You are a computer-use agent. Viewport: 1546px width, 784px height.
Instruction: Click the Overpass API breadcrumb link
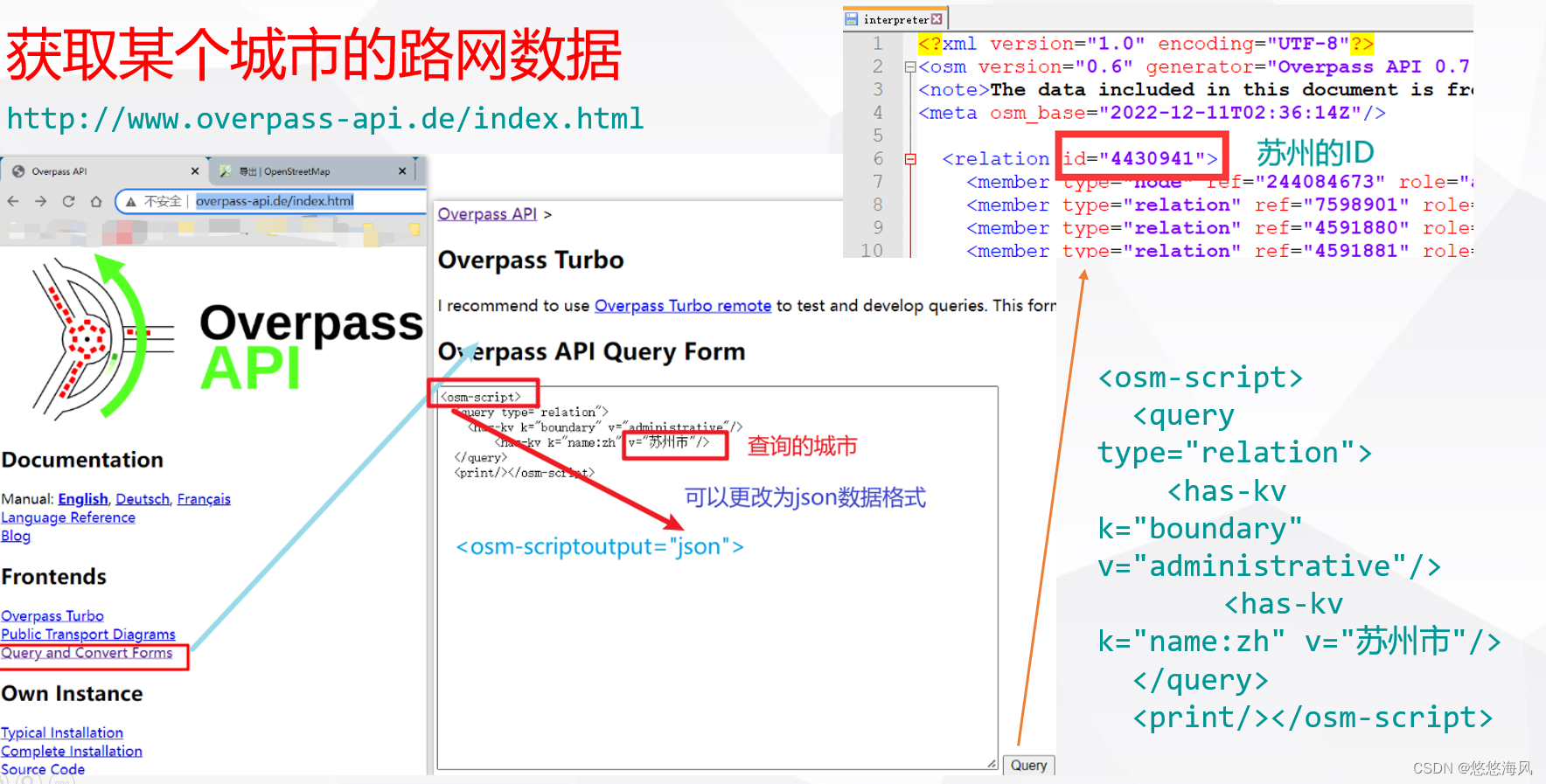[487, 214]
